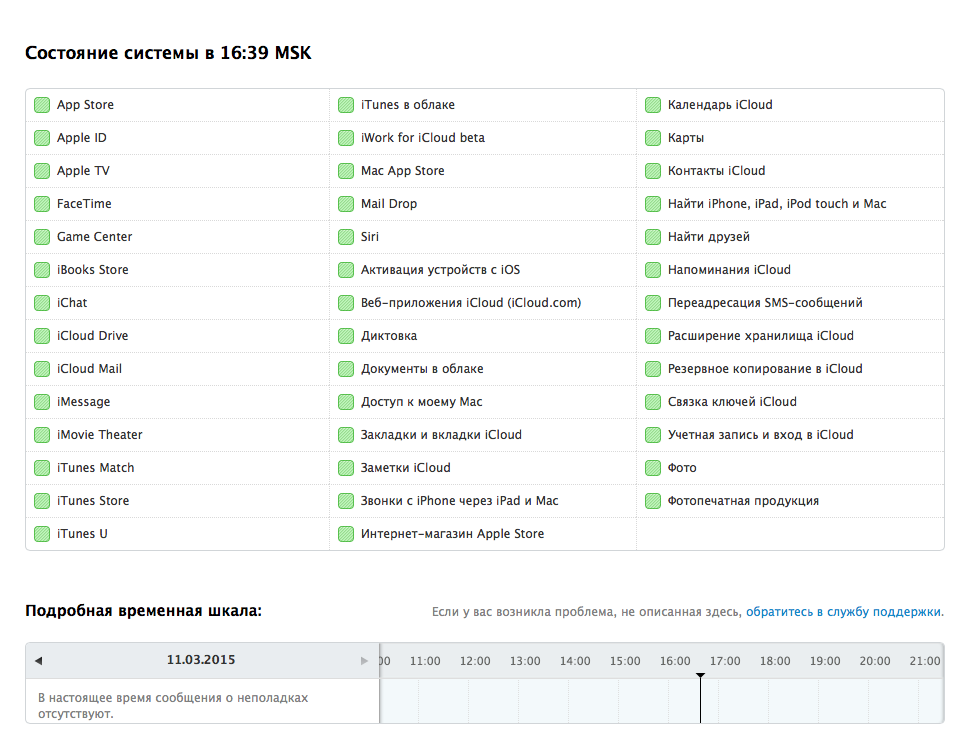Click the green status icon beside iBooks Store
972x738 pixels.
point(42,270)
